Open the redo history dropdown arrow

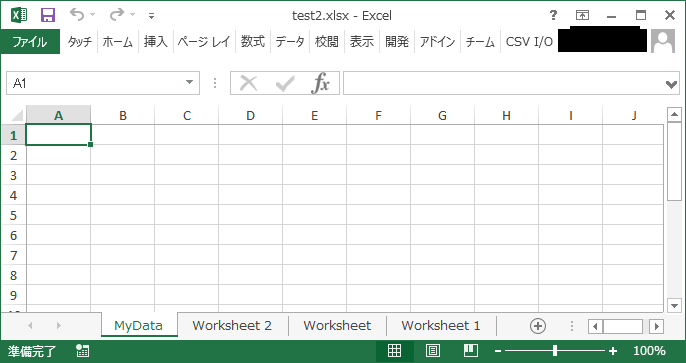(x=132, y=15)
